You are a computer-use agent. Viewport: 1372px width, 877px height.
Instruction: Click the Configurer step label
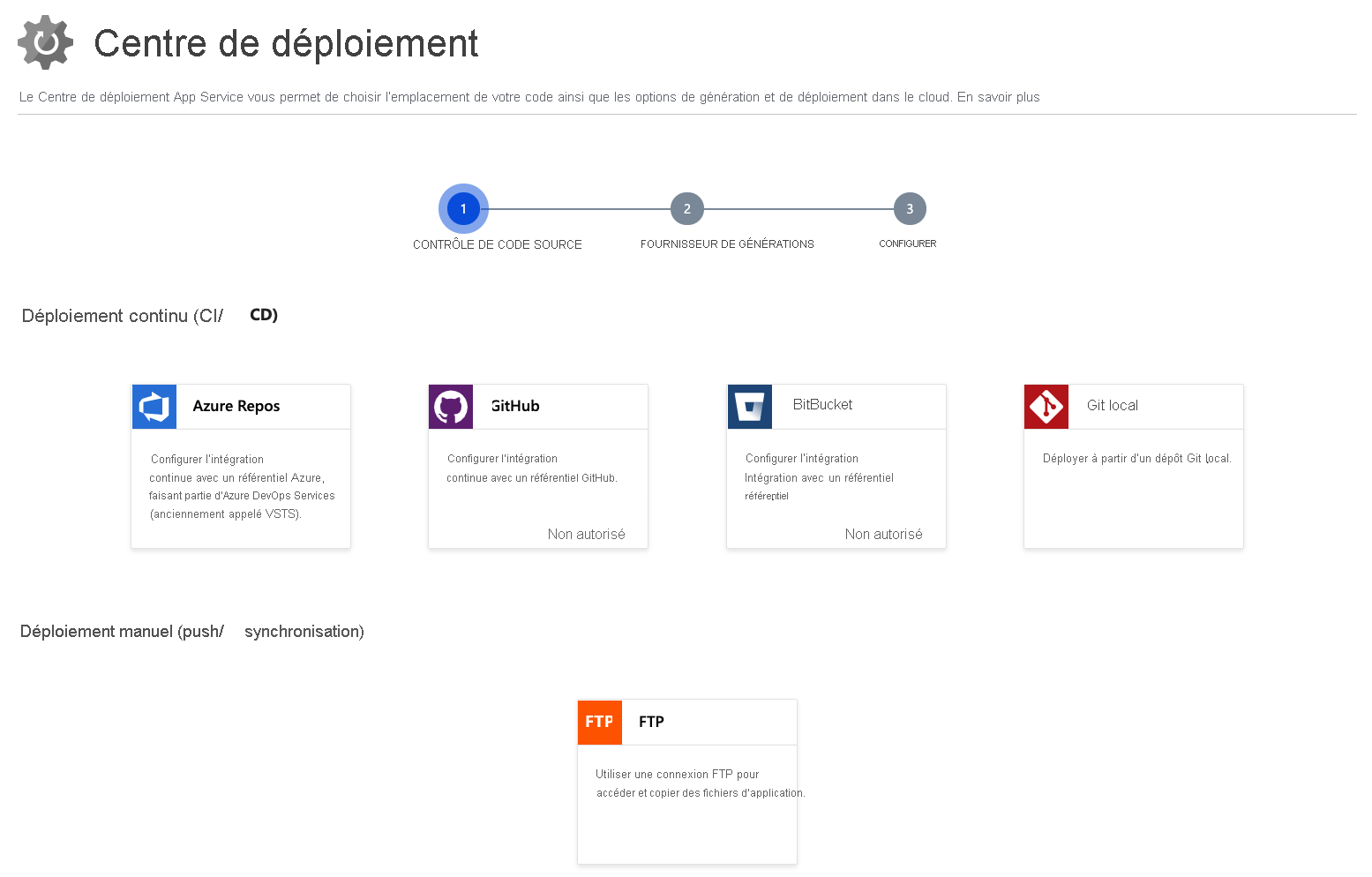click(x=908, y=244)
